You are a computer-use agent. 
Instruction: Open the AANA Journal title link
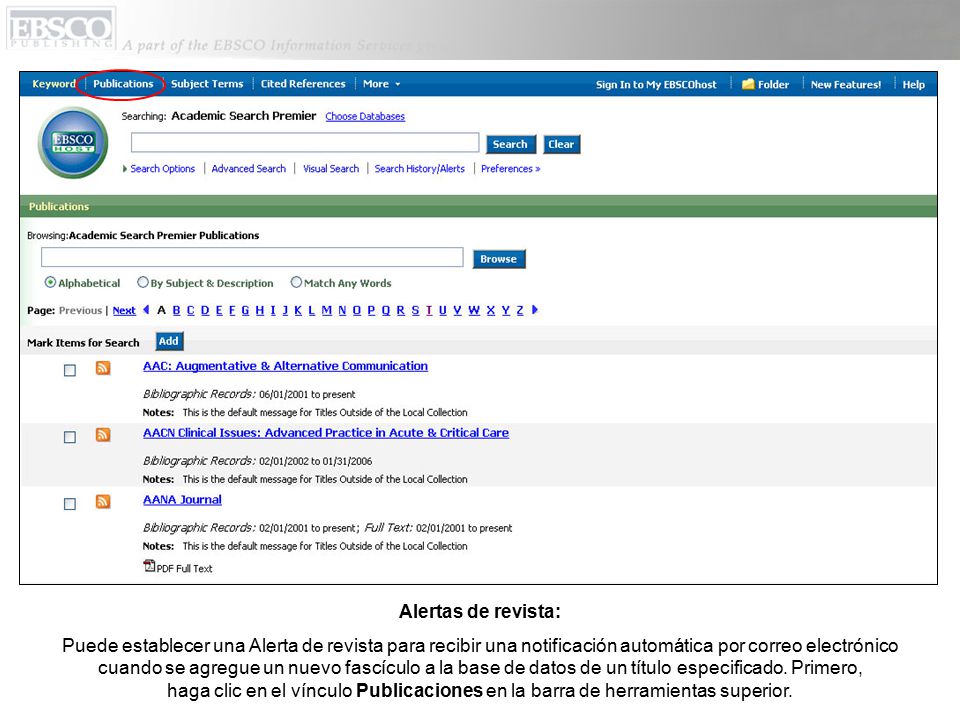(182, 499)
